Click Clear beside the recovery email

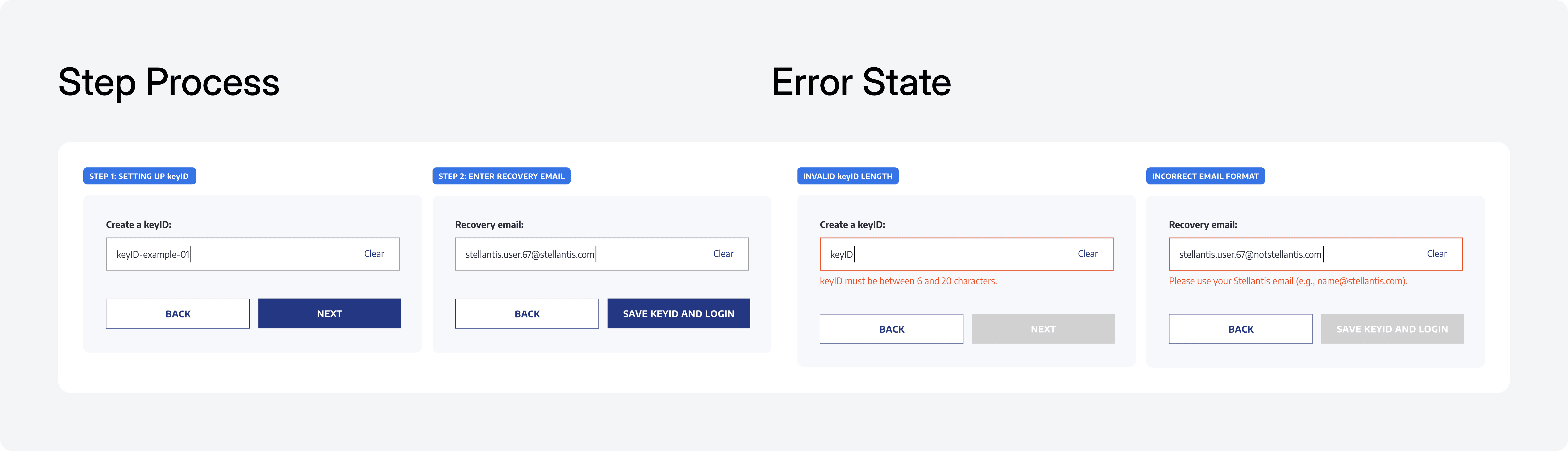coord(724,254)
